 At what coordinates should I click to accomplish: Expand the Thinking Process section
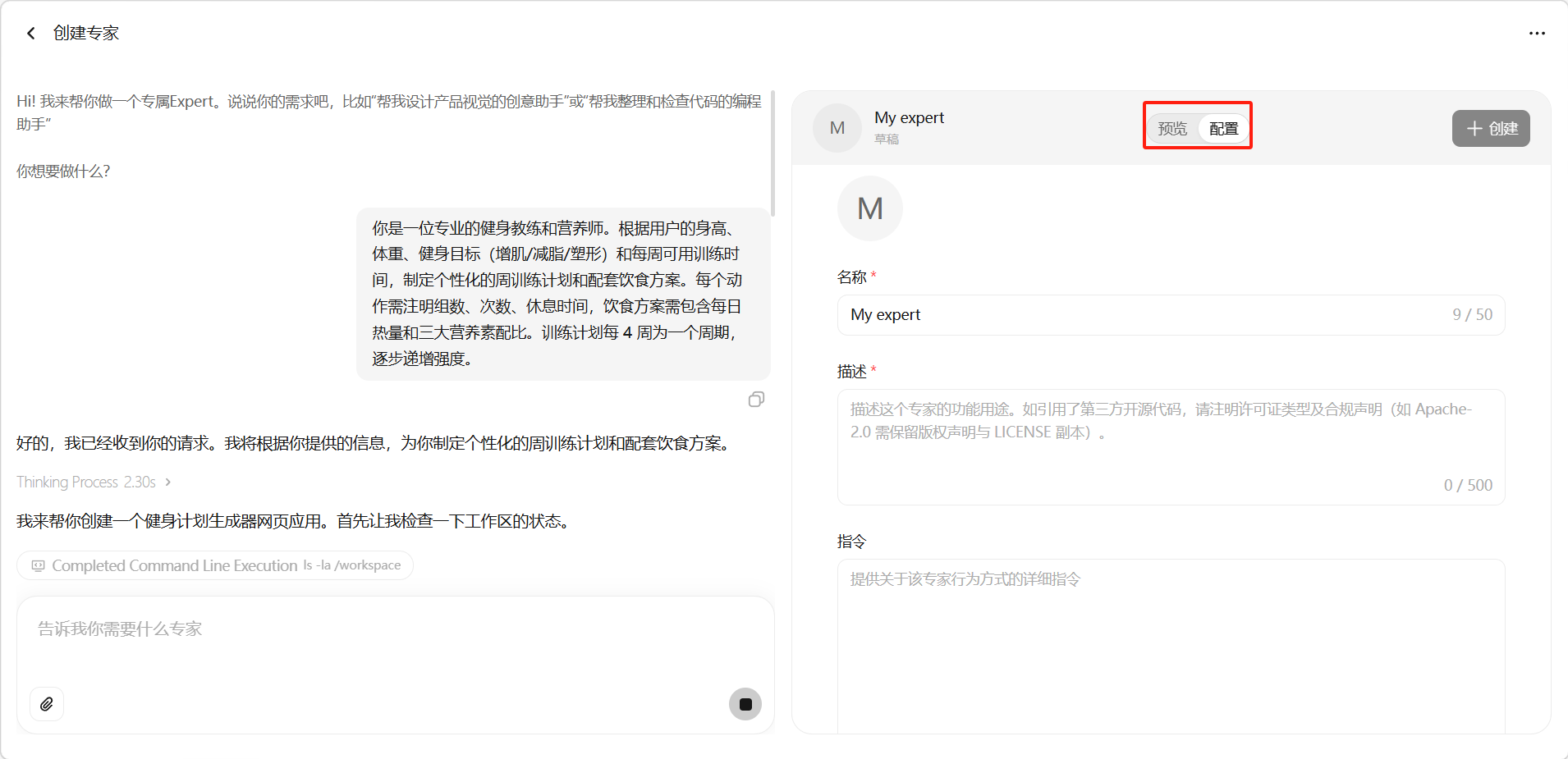94,482
